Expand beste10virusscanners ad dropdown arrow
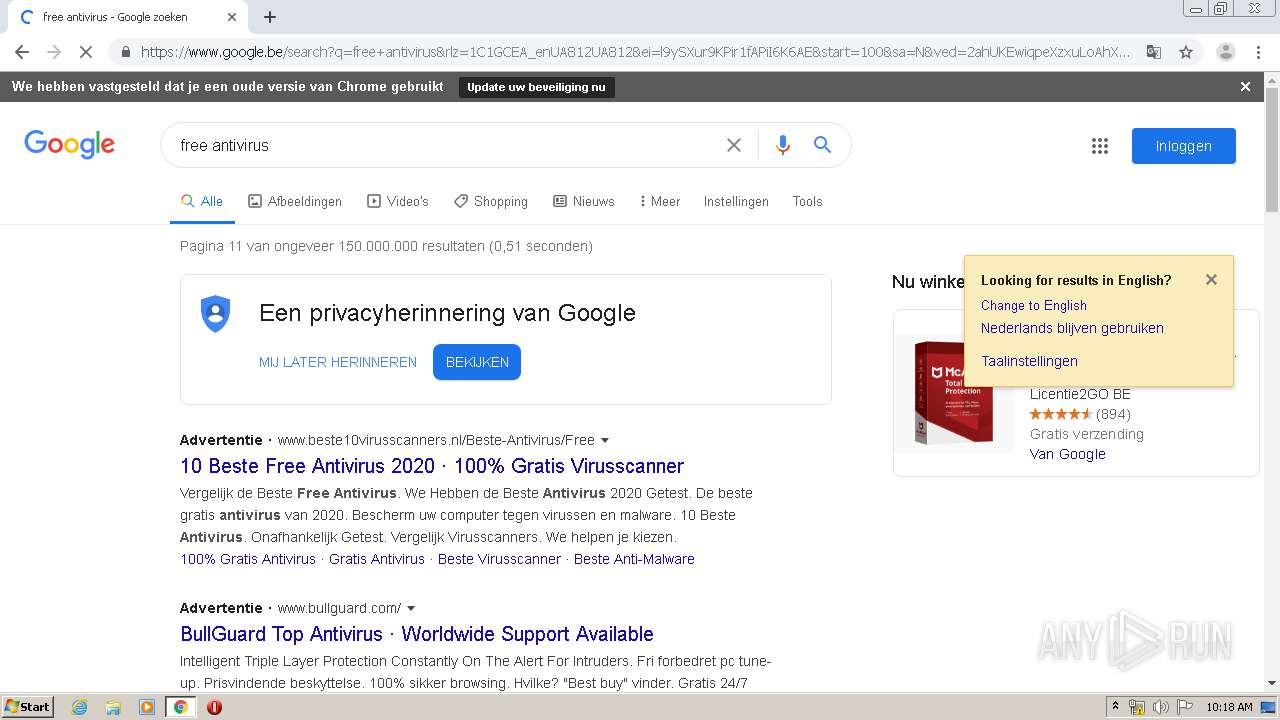 tap(605, 440)
